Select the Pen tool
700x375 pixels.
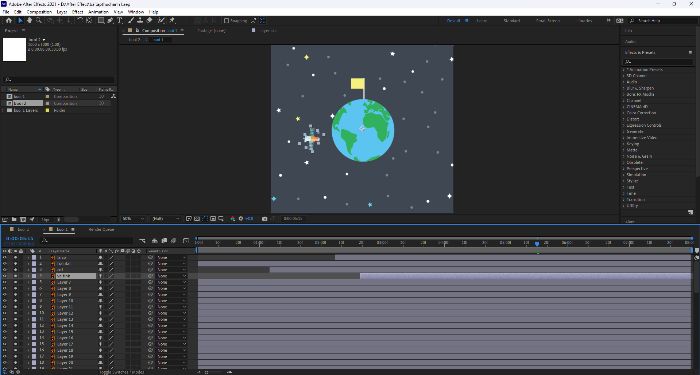pos(110,21)
